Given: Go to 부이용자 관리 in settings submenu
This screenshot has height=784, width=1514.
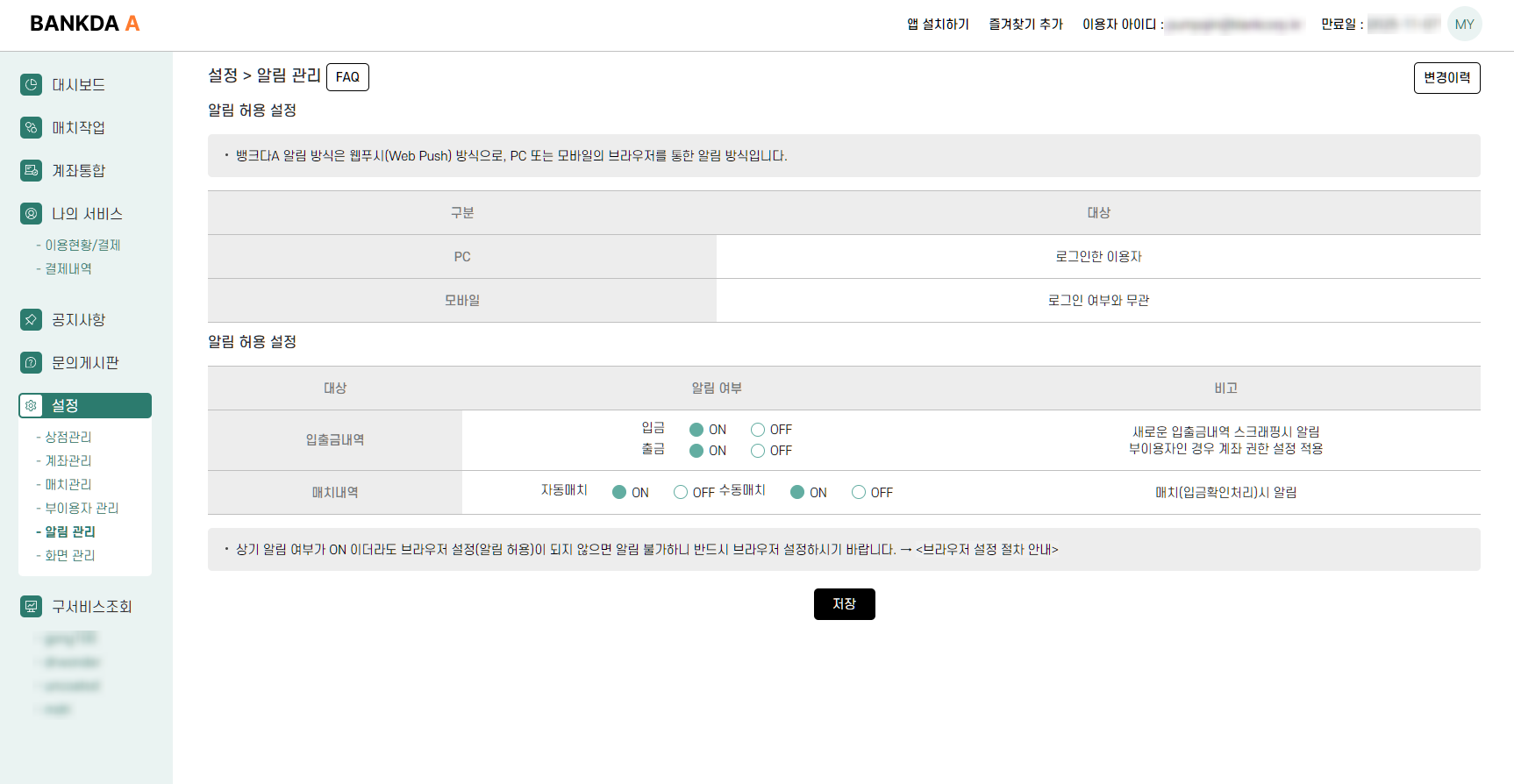Looking at the screenshot, I should (82, 509).
